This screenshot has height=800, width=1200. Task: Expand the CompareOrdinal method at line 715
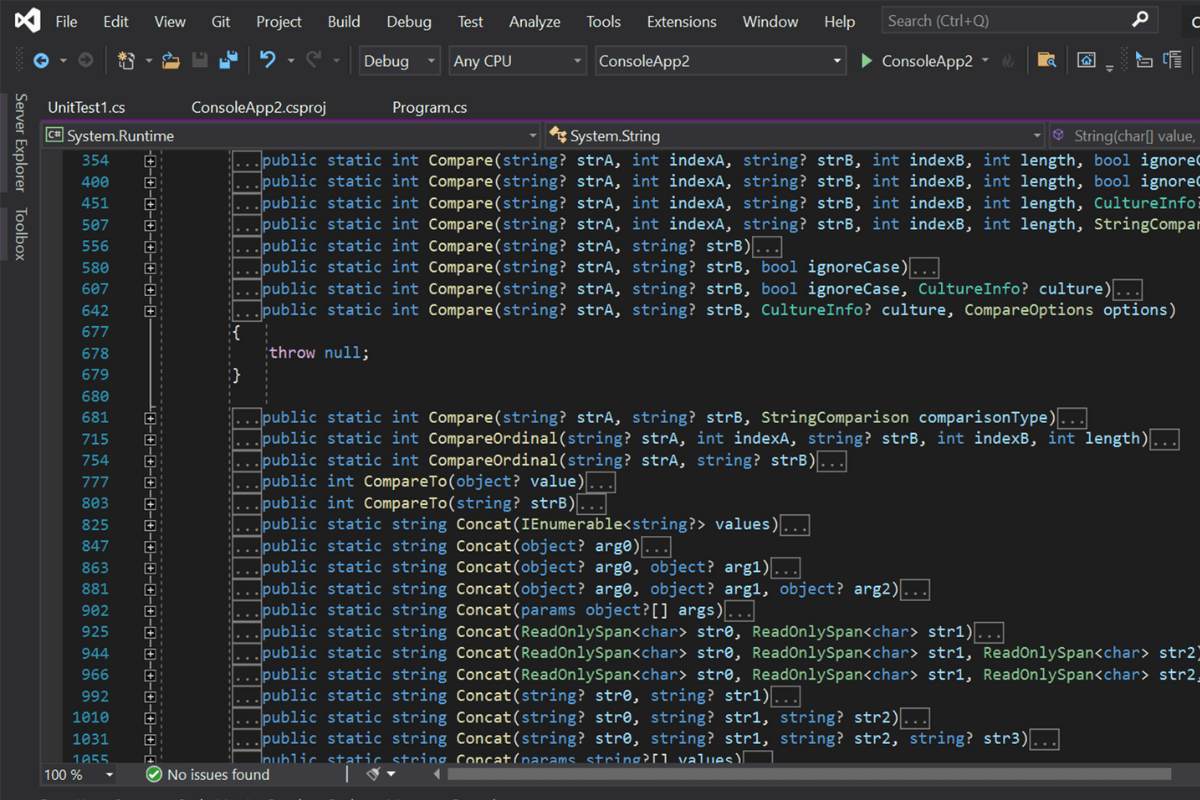tap(150, 439)
